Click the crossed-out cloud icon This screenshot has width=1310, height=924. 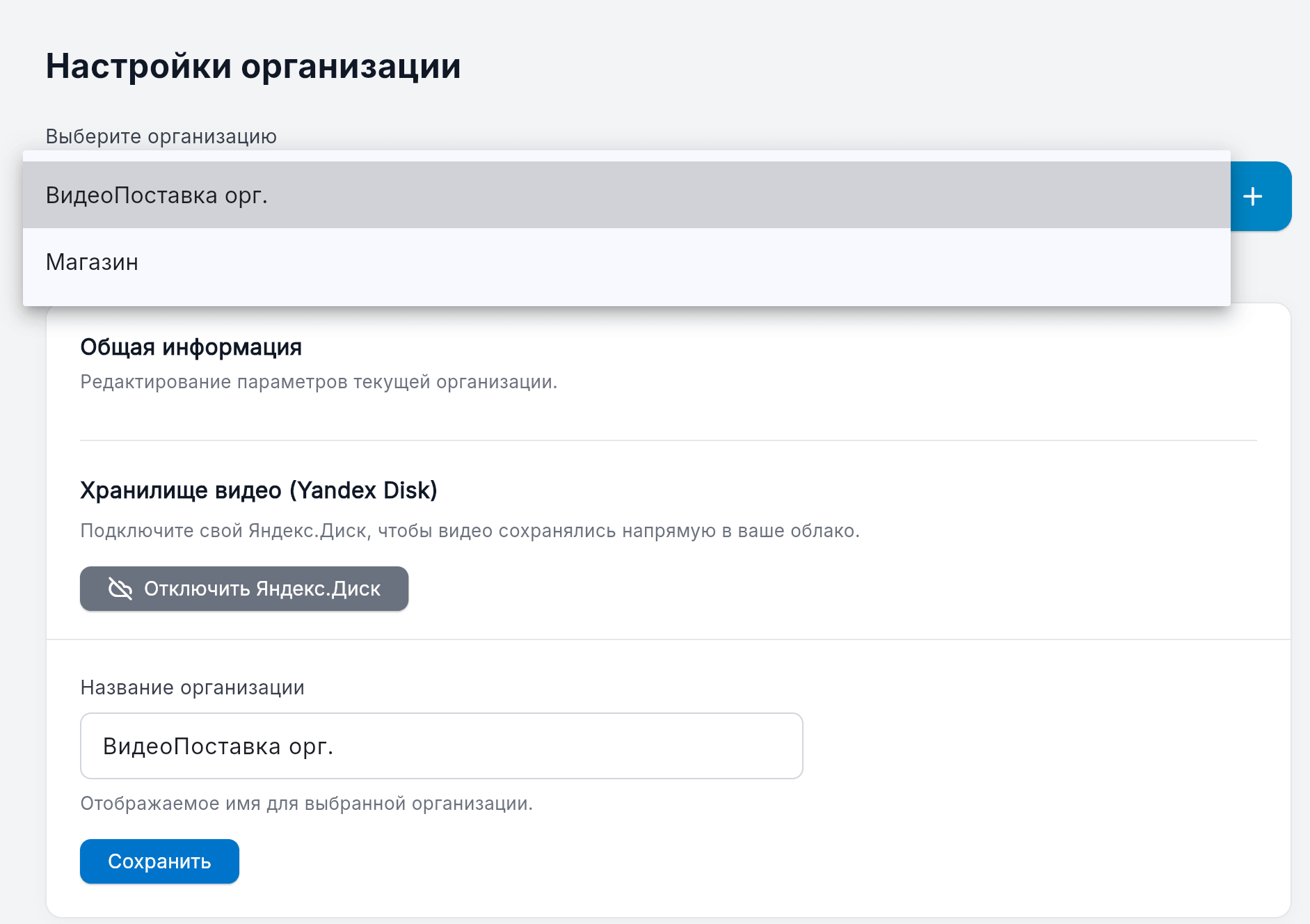tap(120, 589)
